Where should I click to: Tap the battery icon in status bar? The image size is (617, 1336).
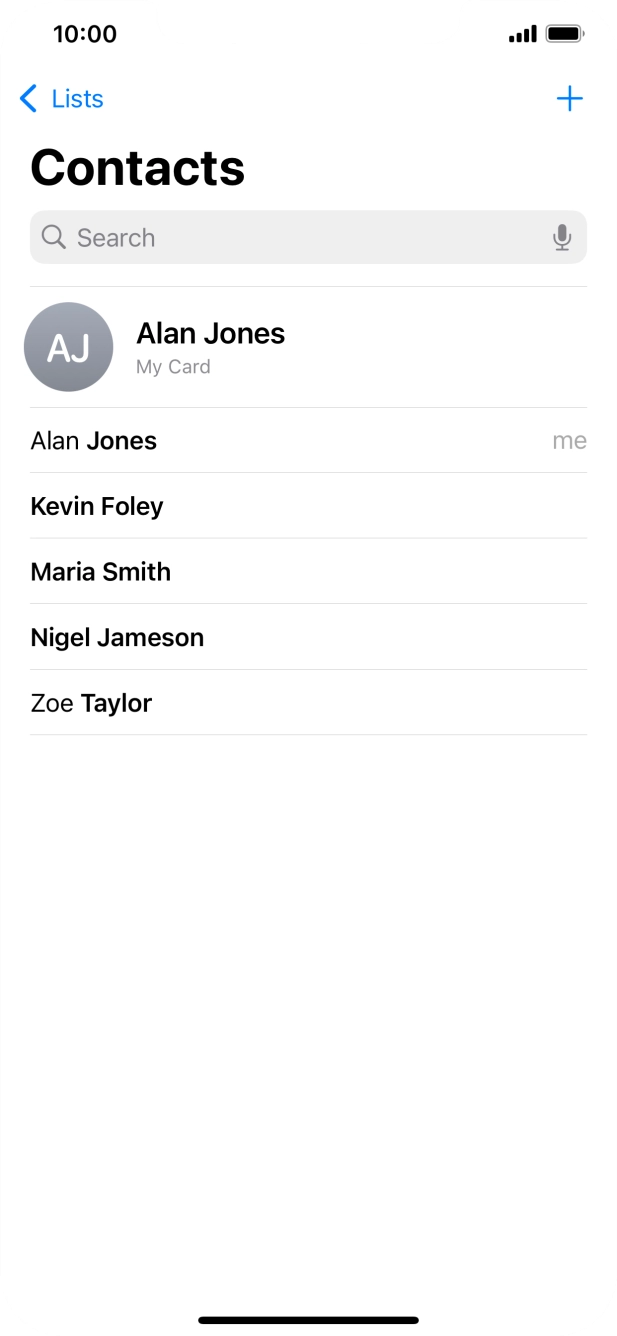[565, 35]
